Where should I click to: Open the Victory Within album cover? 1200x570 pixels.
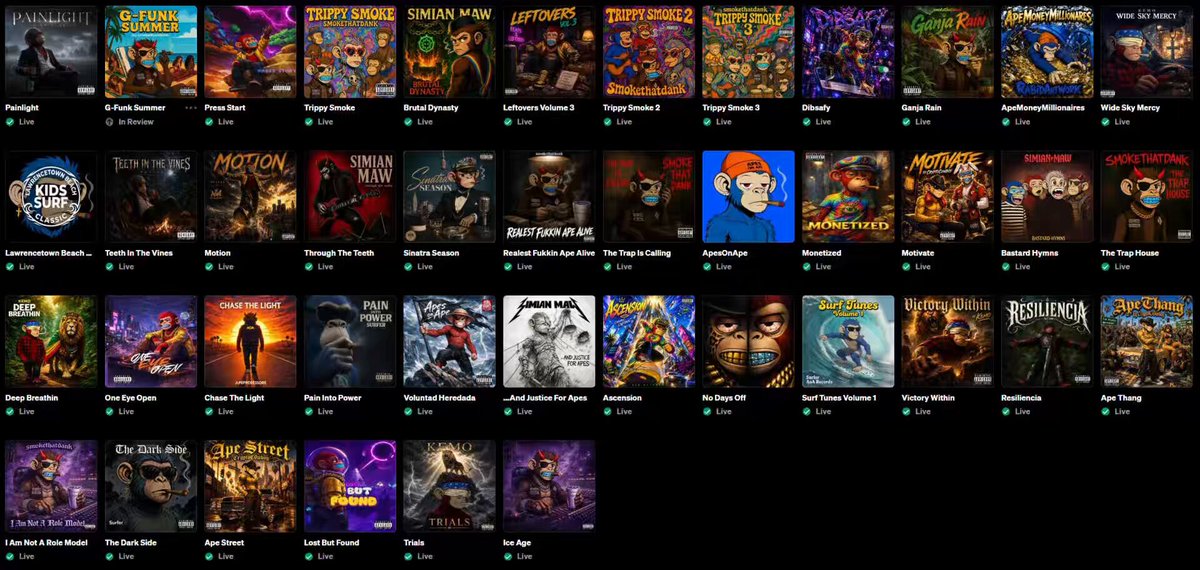tap(948, 342)
